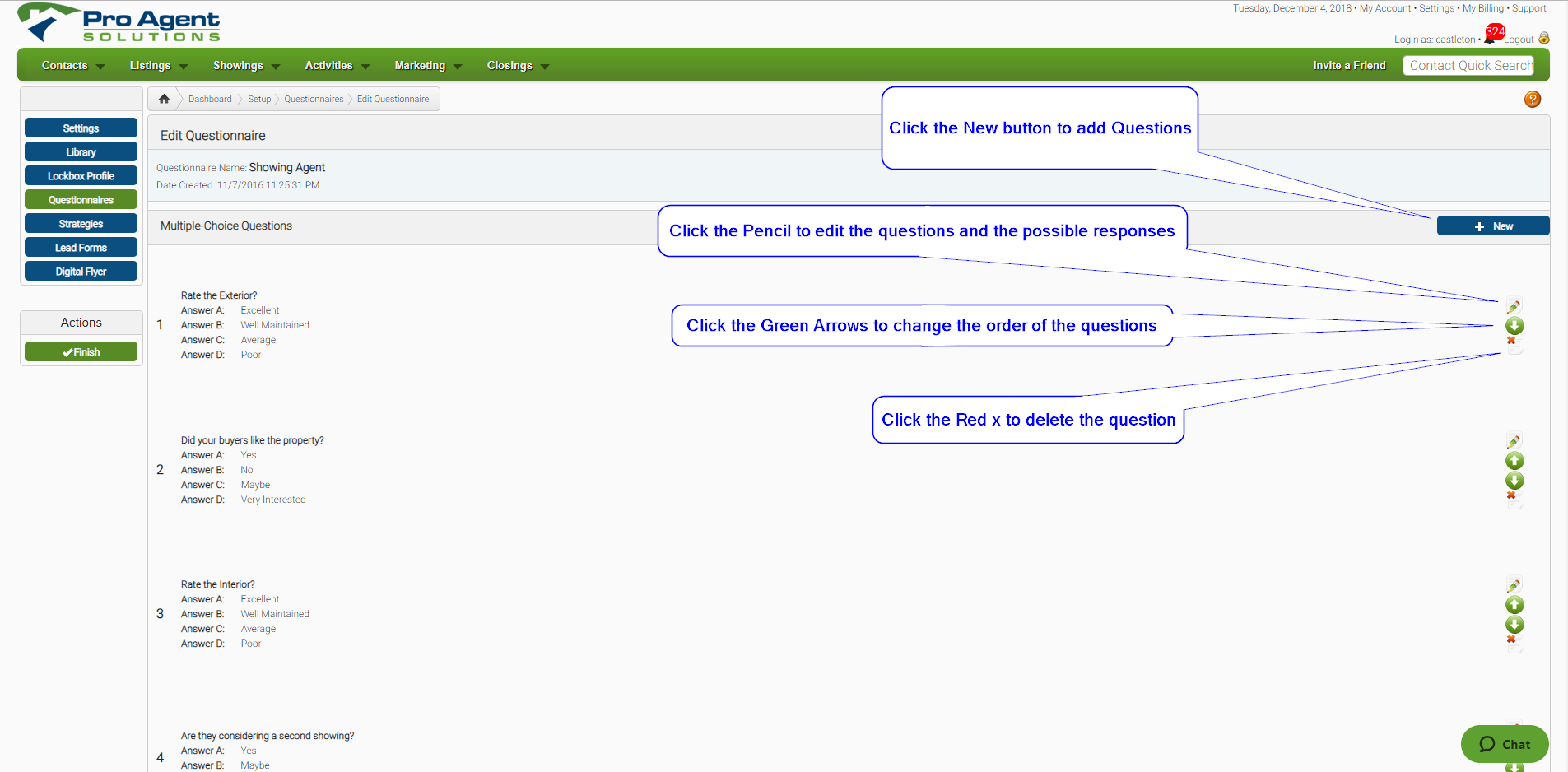
Task: Open Lockbox Profile in the sidebar
Action: (81, 176)
